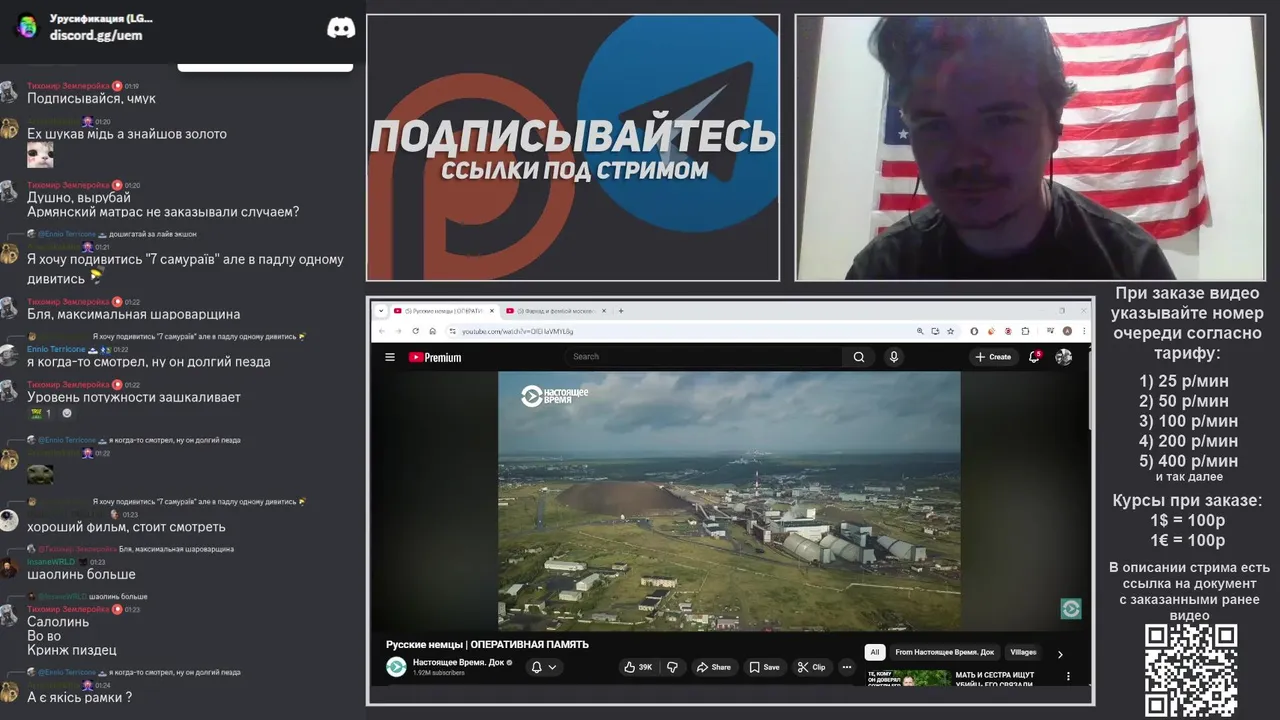Reload the page in browser

[415, 331]
